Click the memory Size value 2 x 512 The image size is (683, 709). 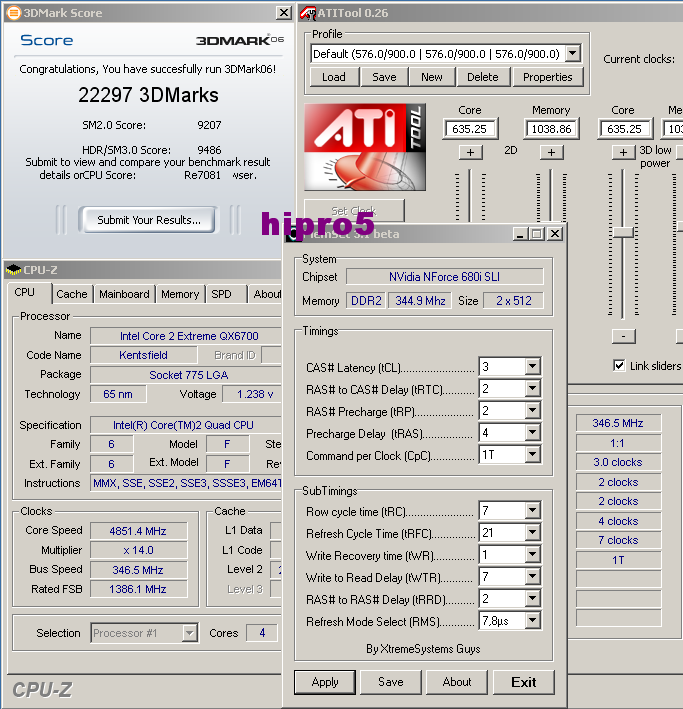(x=513, y=301)
